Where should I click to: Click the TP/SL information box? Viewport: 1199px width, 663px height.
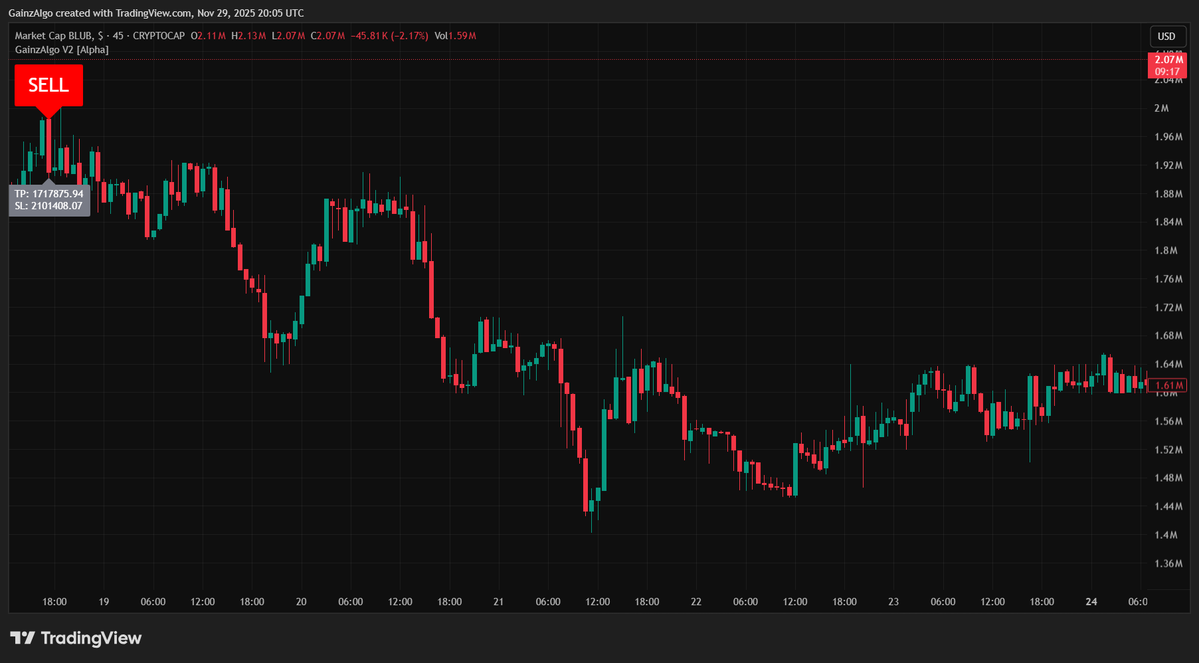click(49, 200)
